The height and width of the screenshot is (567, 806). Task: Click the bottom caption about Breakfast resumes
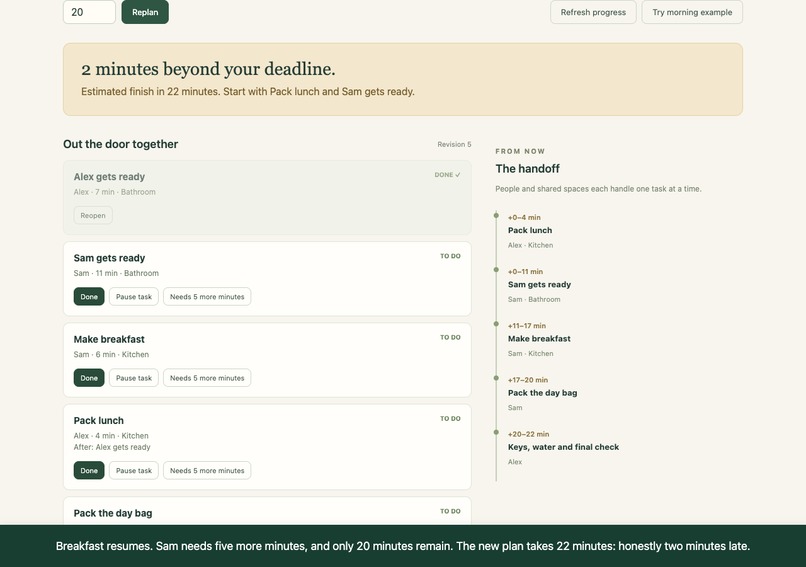click(403, 546)
